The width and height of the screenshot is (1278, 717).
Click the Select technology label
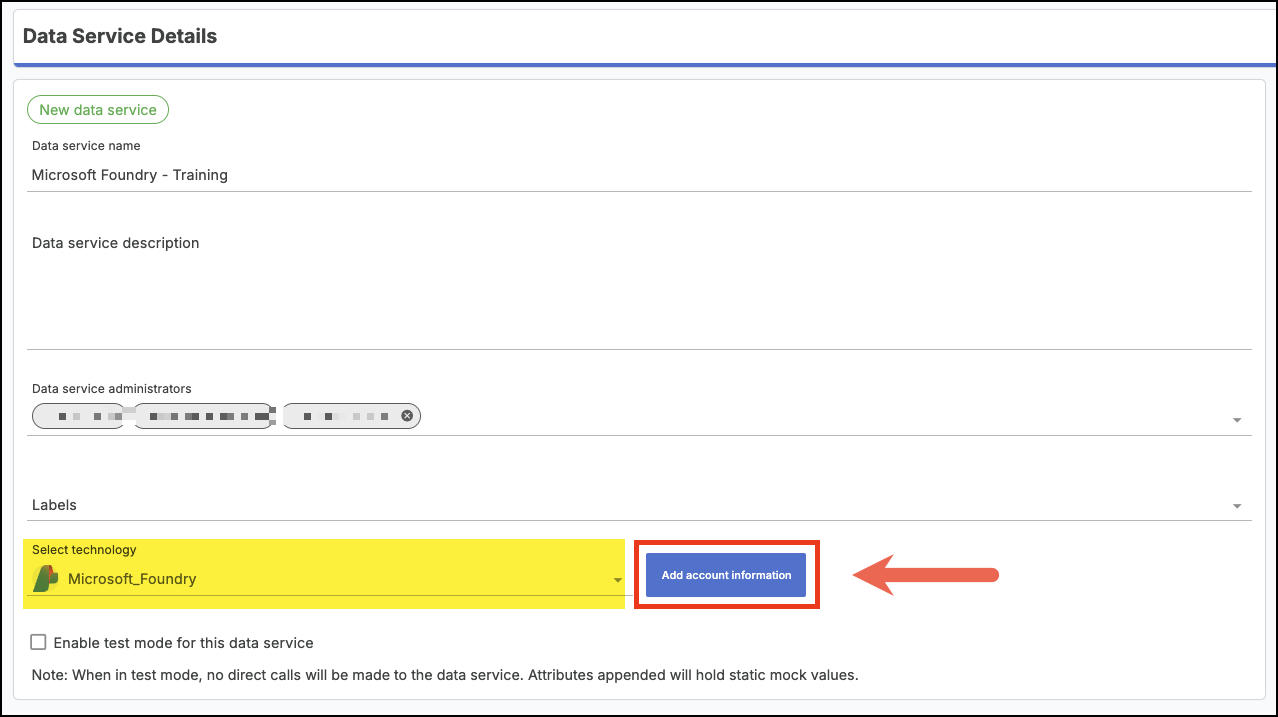[84, 550]
